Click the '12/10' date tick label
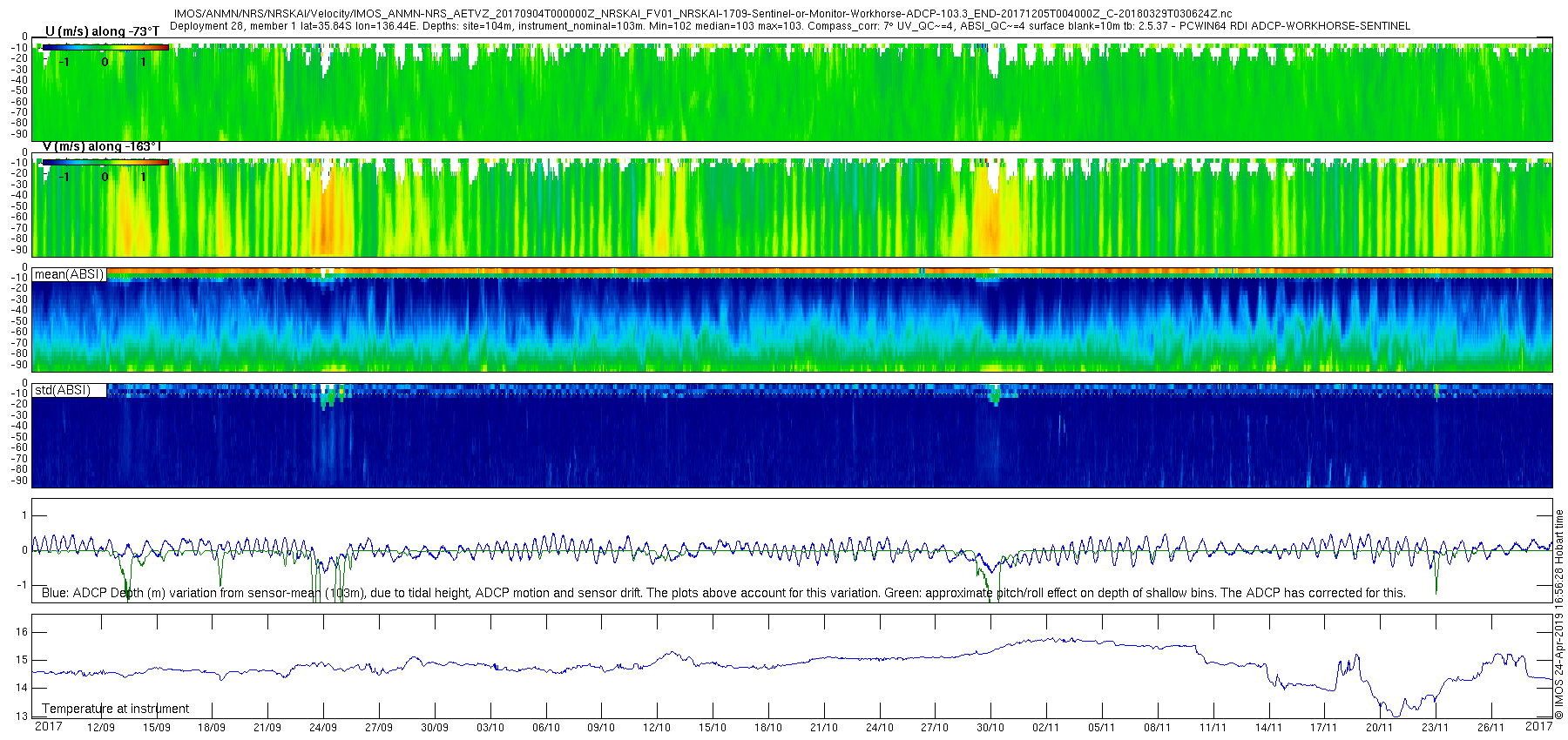Viewport: 1568px width, 740px height. pos(657,728)
